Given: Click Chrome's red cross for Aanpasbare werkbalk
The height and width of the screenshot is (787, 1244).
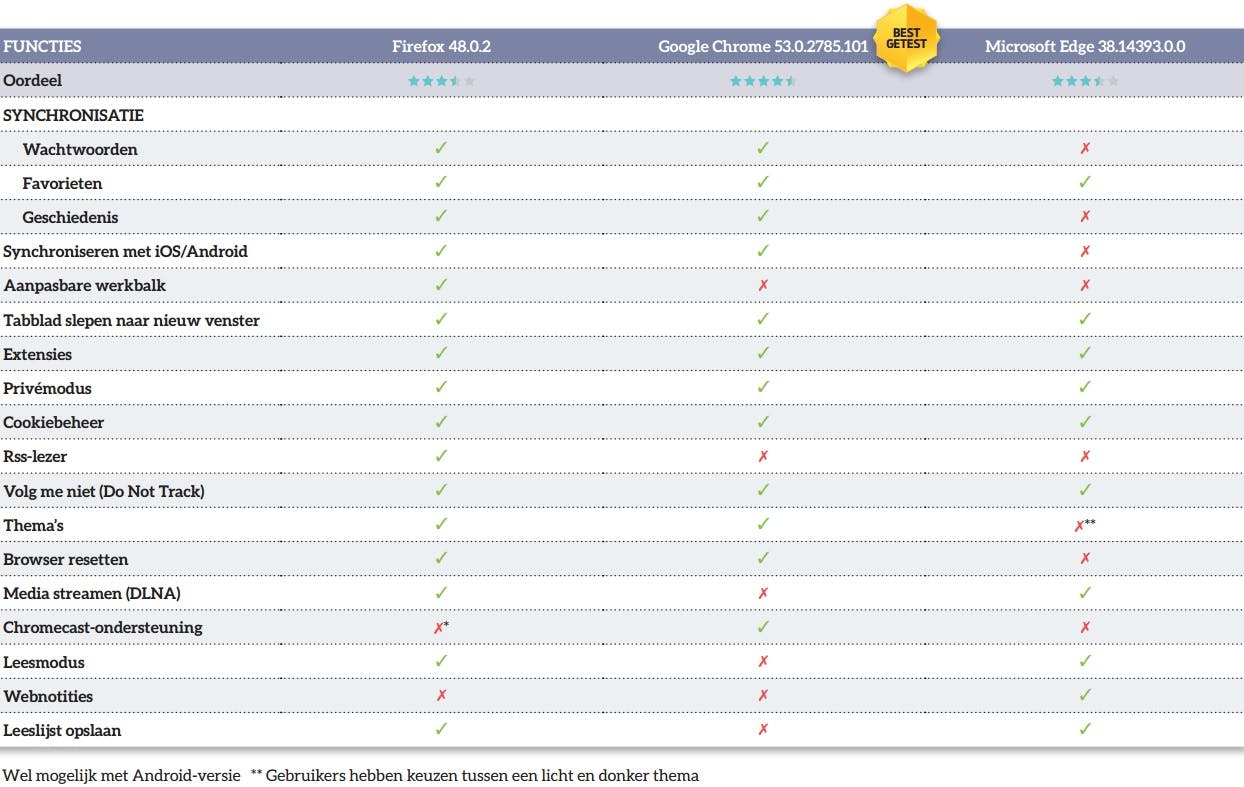Looking at the screenshot, I should (x=763, y=286).
